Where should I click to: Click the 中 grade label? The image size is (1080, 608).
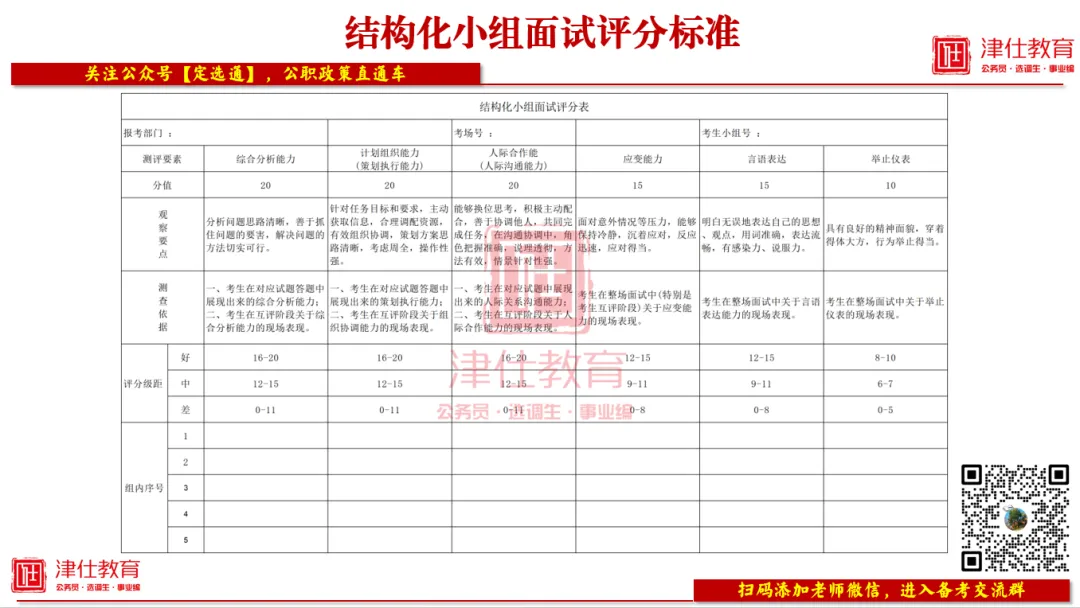pos(185,384)
